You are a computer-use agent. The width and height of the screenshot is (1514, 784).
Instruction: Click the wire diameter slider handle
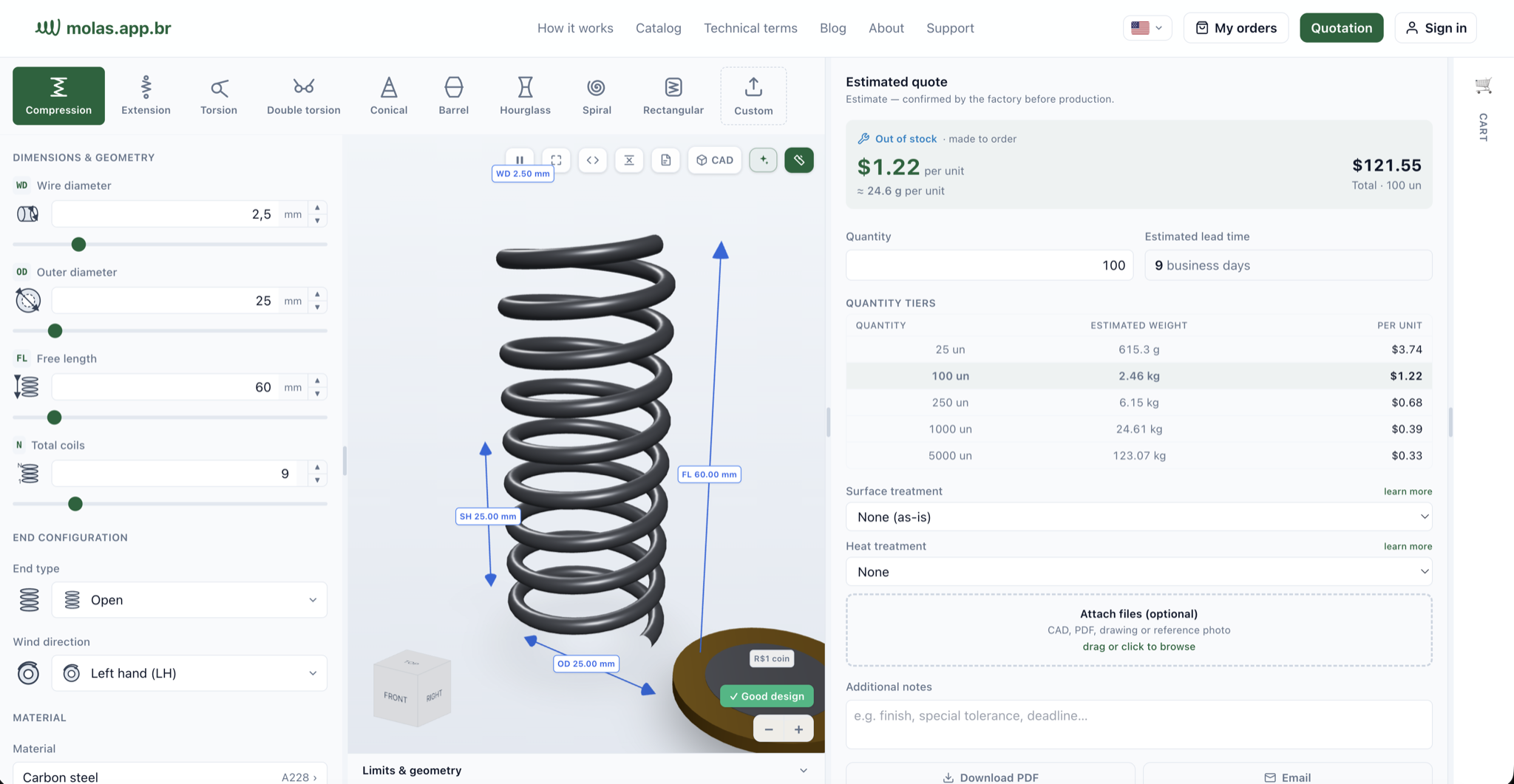(x=78, y=245)
